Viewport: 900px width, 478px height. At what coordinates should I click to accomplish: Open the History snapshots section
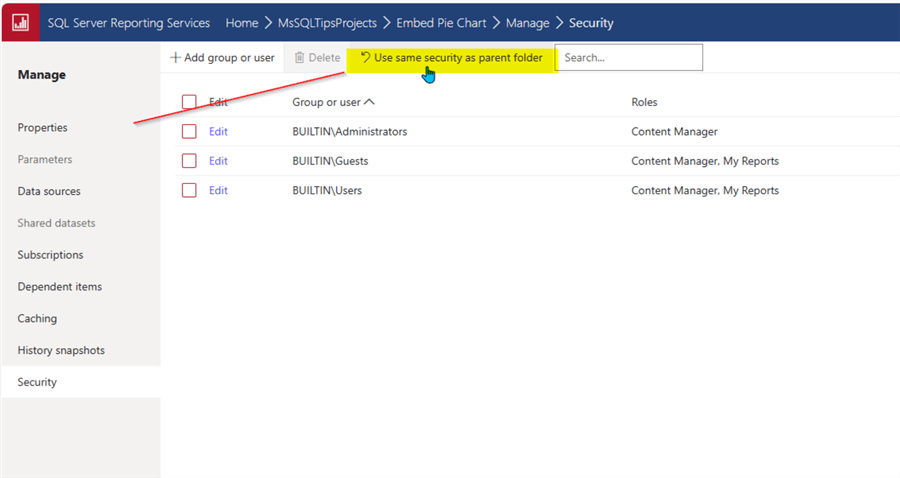[61, 350]
